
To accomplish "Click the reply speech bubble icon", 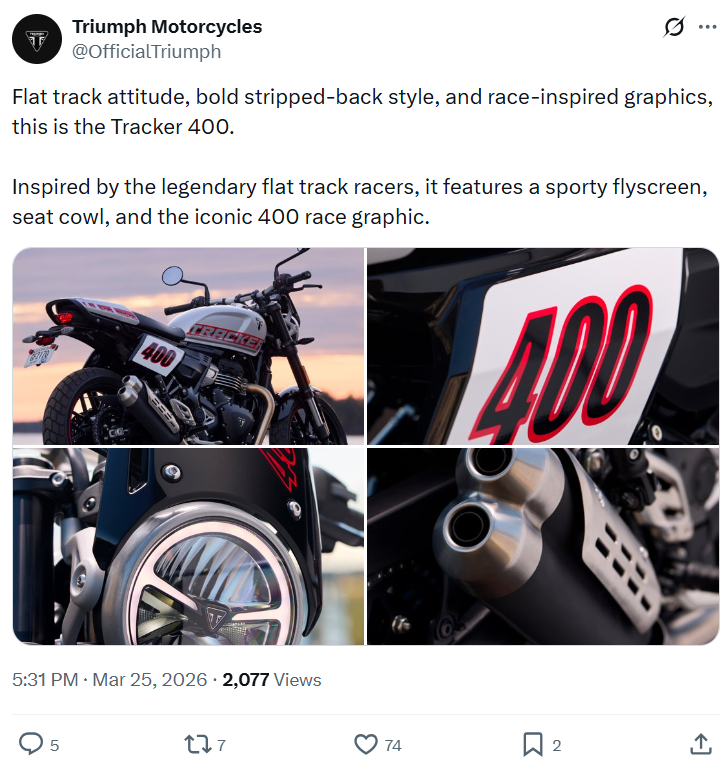I will tap(32, 744).
